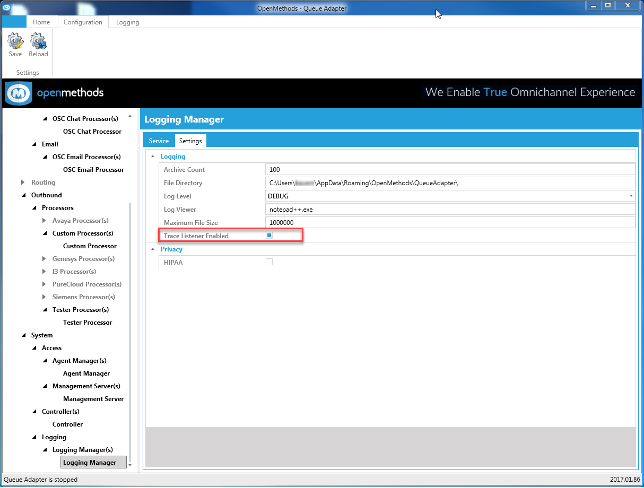644x488 pixels.
Task: Expand the I3 Processor(s) node
Action: (x=44, y=272)
